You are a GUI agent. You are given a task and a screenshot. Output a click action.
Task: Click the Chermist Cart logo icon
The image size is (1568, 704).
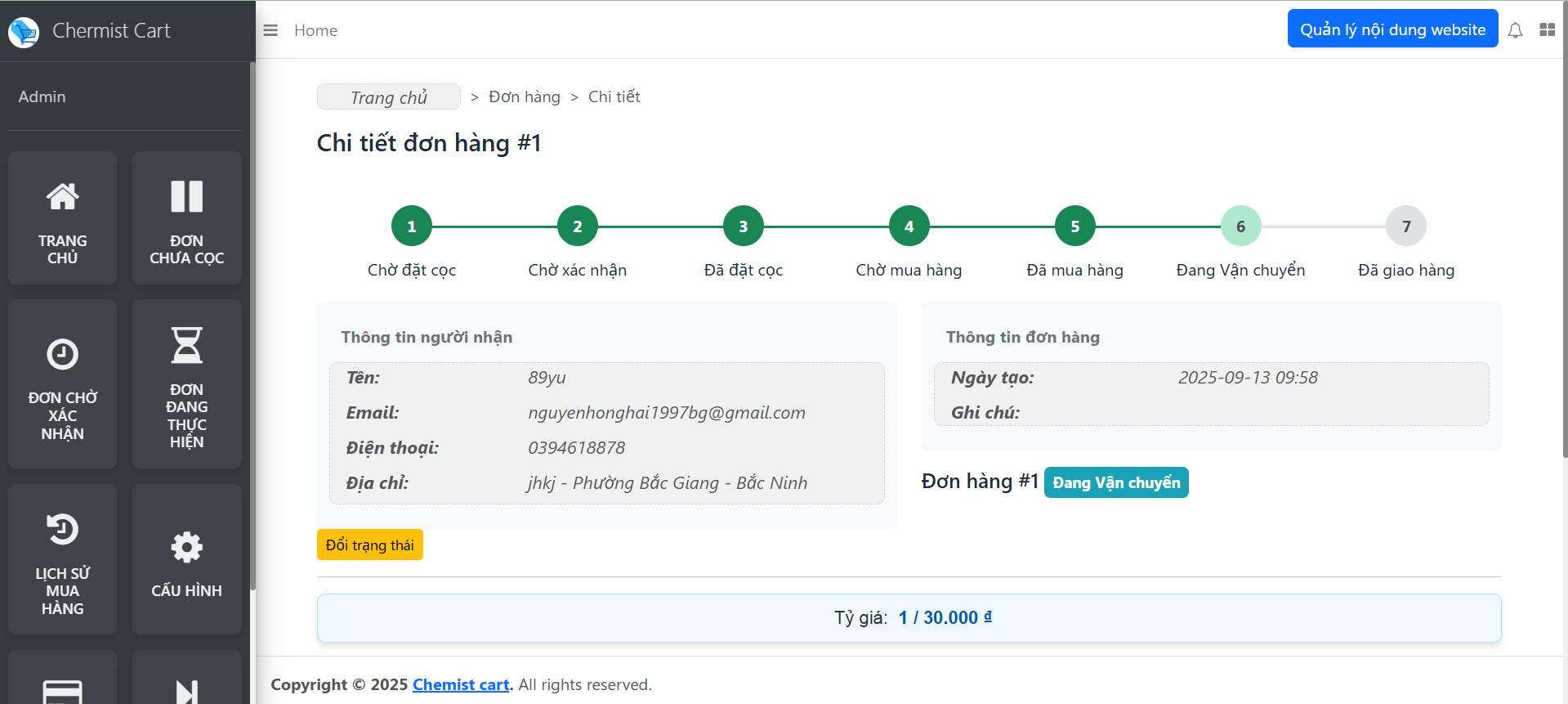pos(24,32)
